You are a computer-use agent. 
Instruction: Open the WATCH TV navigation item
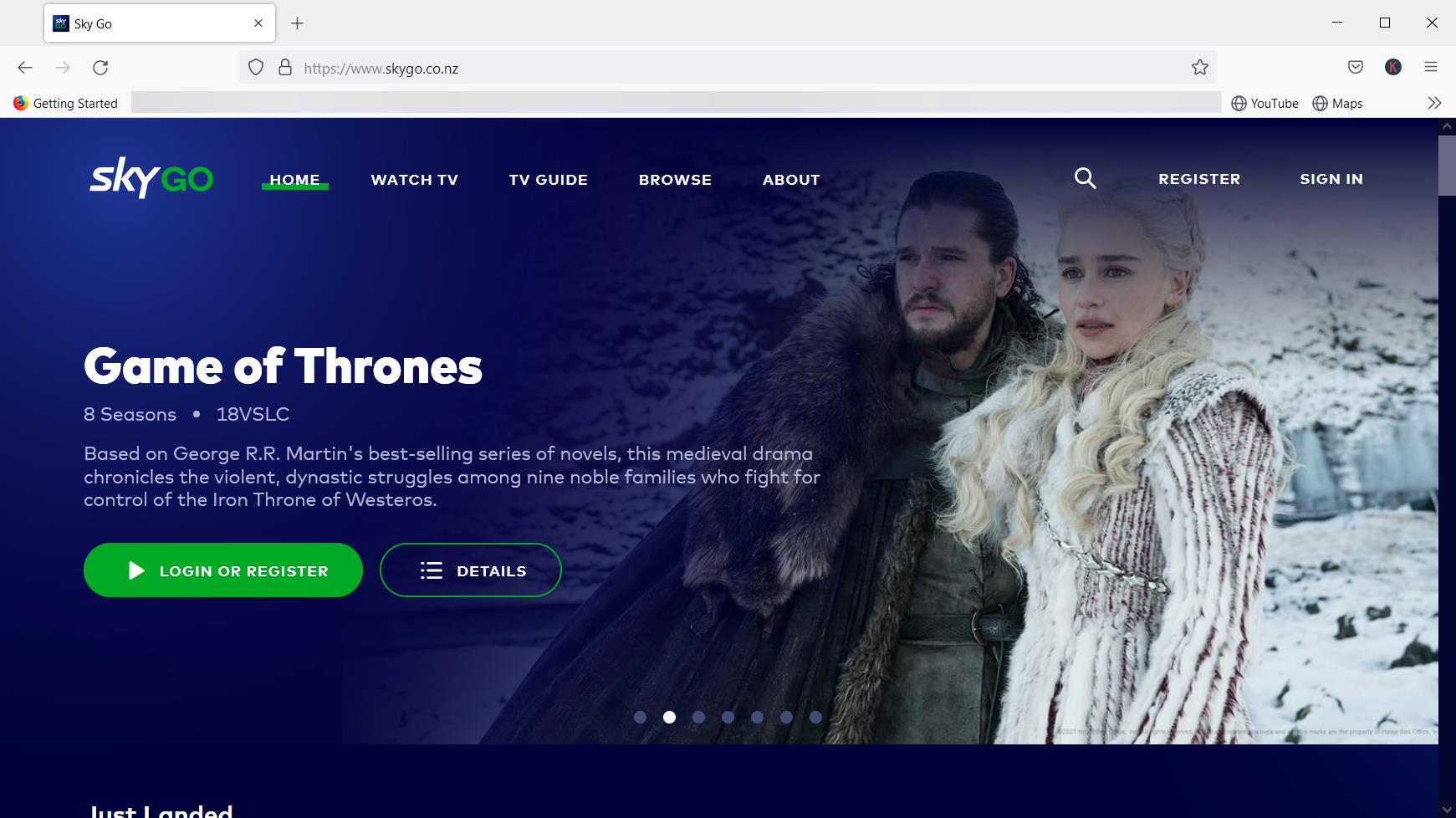click(x=415, y=179)
